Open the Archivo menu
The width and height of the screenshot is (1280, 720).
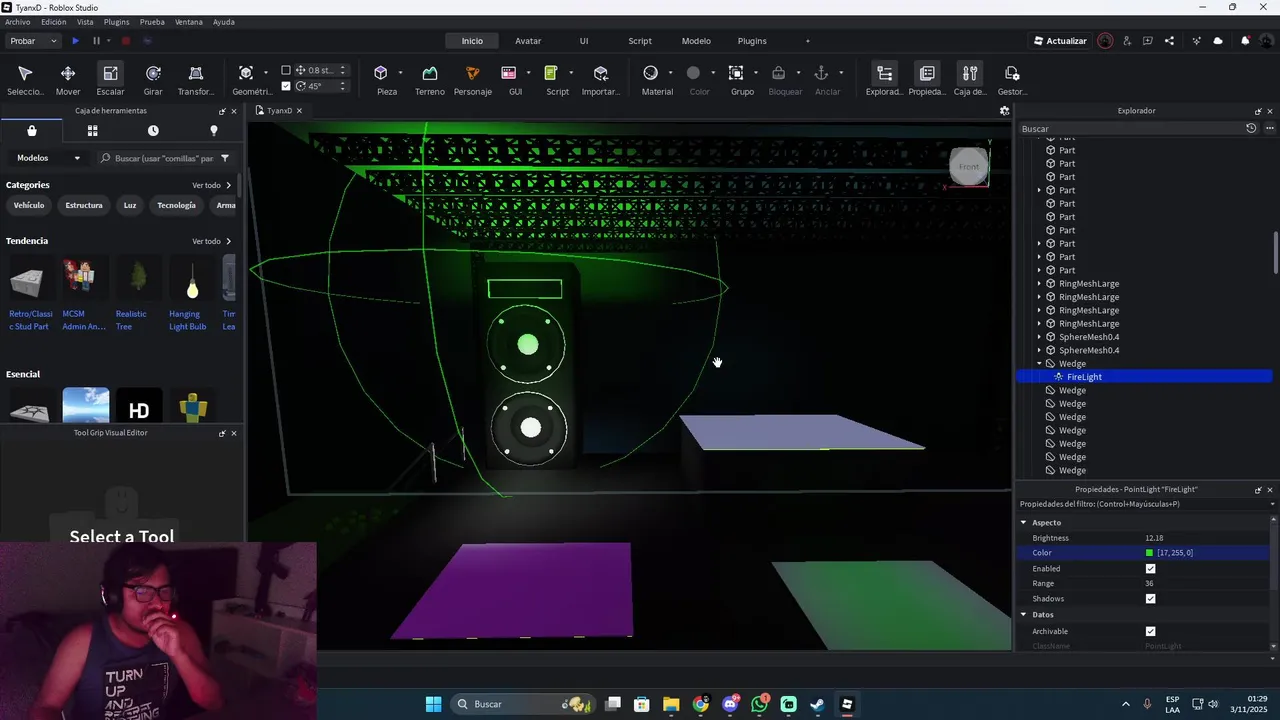pyautogui.click(x=18, y=22)
